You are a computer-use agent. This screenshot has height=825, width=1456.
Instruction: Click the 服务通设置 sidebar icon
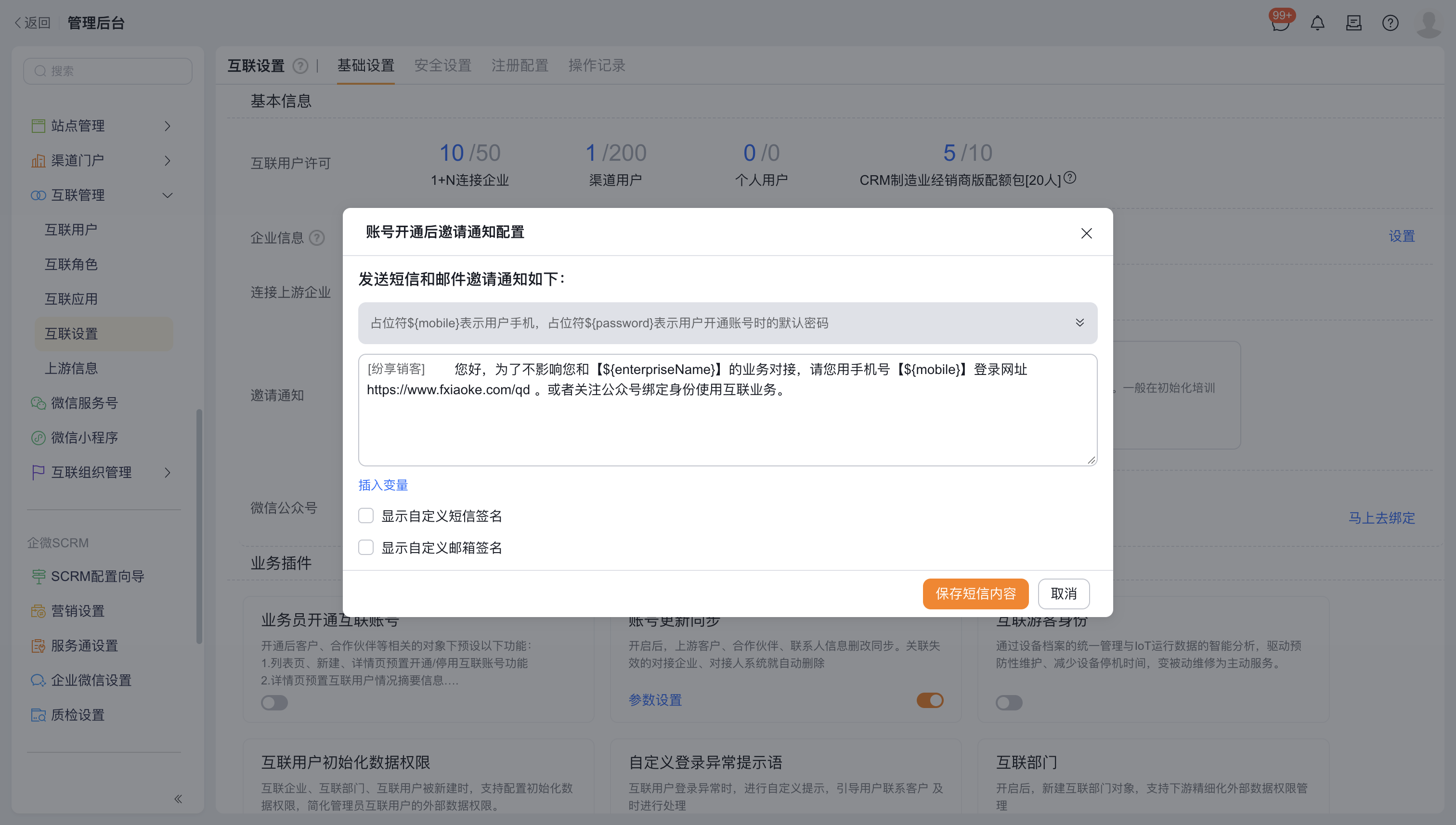point(38,645)
